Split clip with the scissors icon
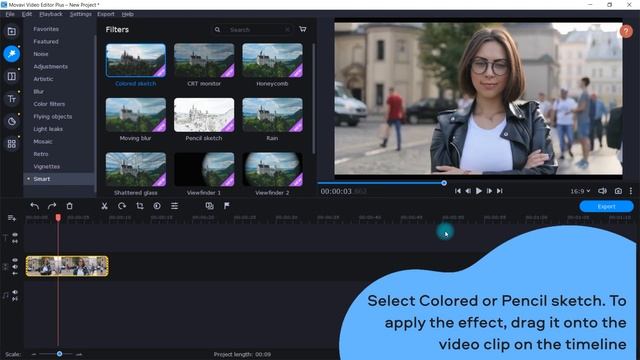Image resolution: width=640 pixels, height=360 pixels. [x=104, y=206]
